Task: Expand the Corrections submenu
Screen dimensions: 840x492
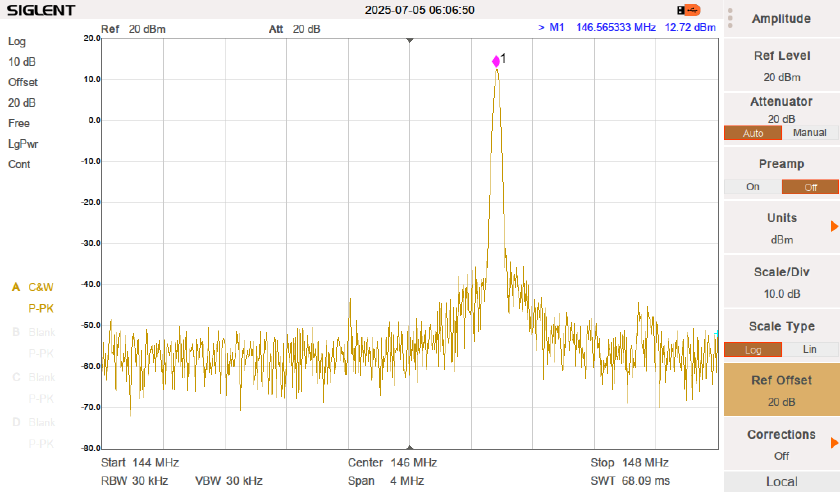Action: [x=782, y=443]
